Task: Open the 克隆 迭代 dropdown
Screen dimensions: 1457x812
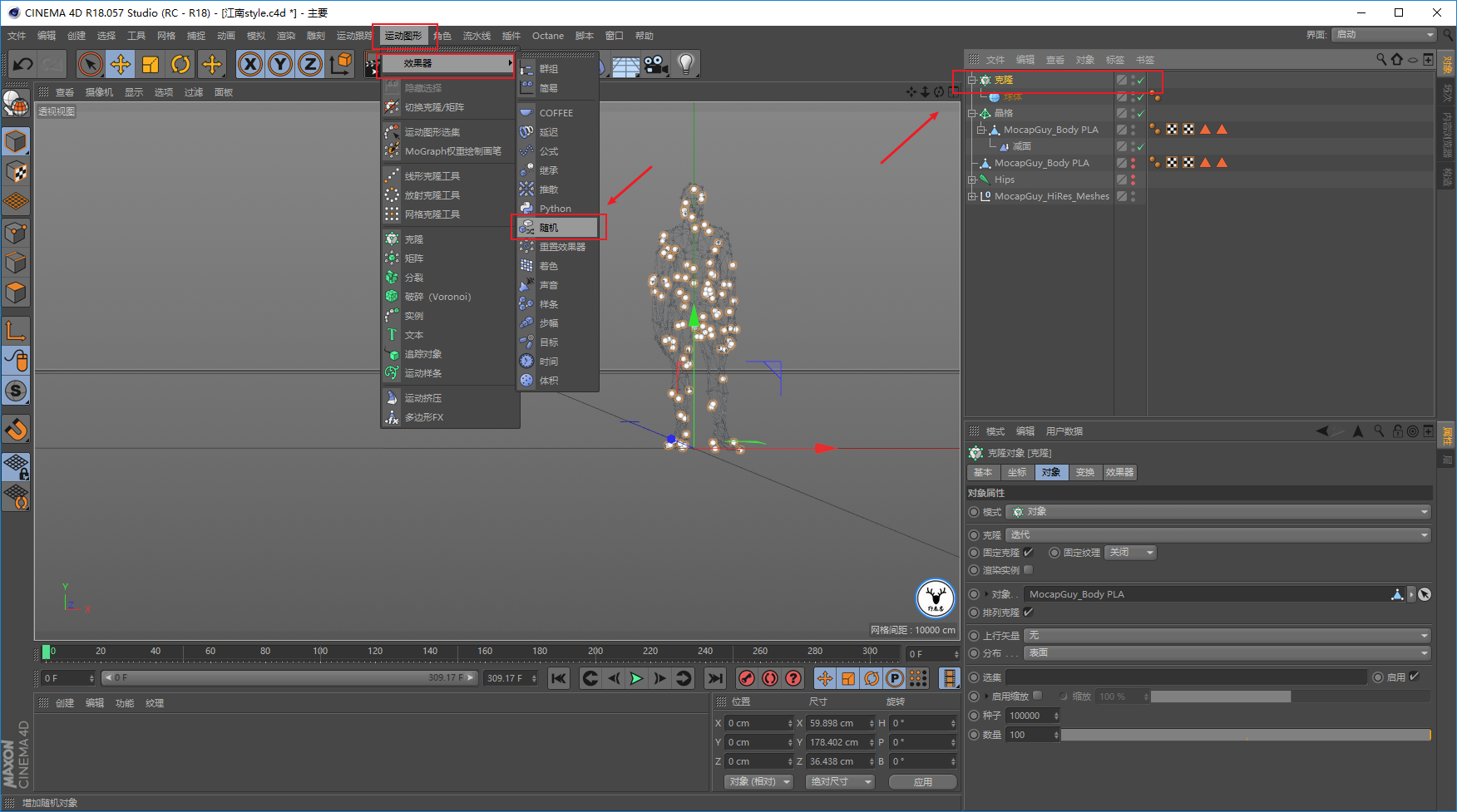Action: (x=1218, y=535)
